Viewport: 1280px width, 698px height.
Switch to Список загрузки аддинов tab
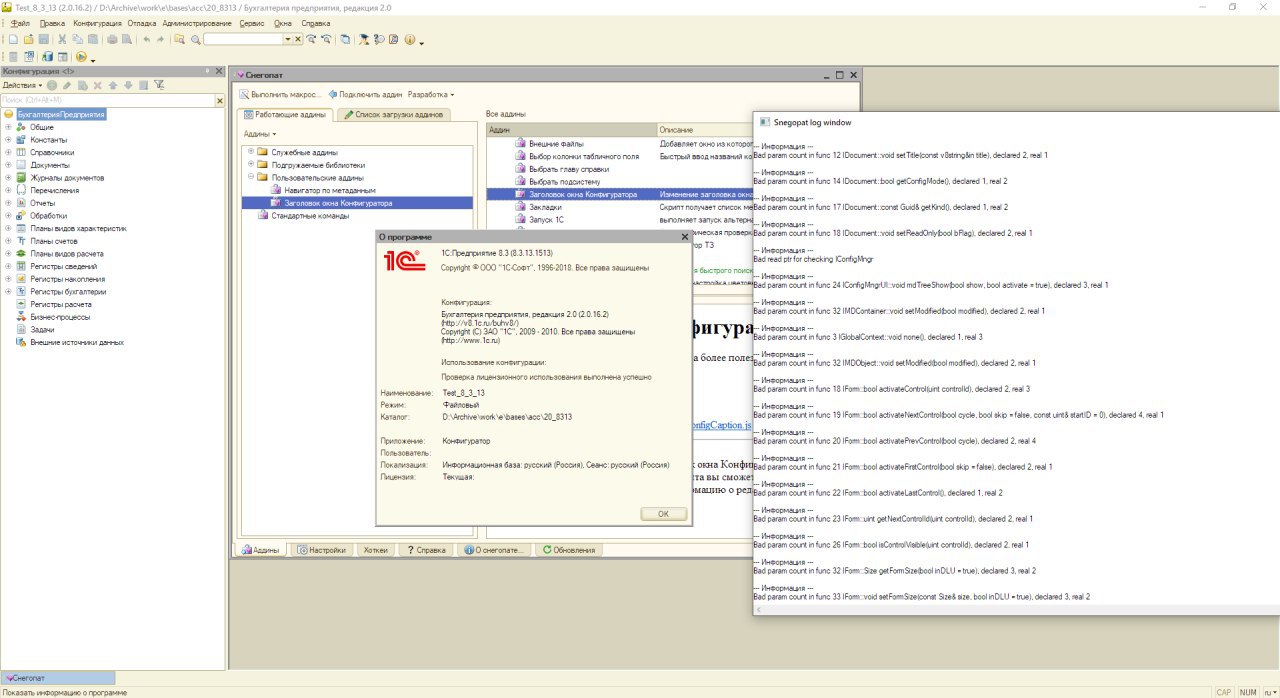pyautogui.click(x=392, y=115)
